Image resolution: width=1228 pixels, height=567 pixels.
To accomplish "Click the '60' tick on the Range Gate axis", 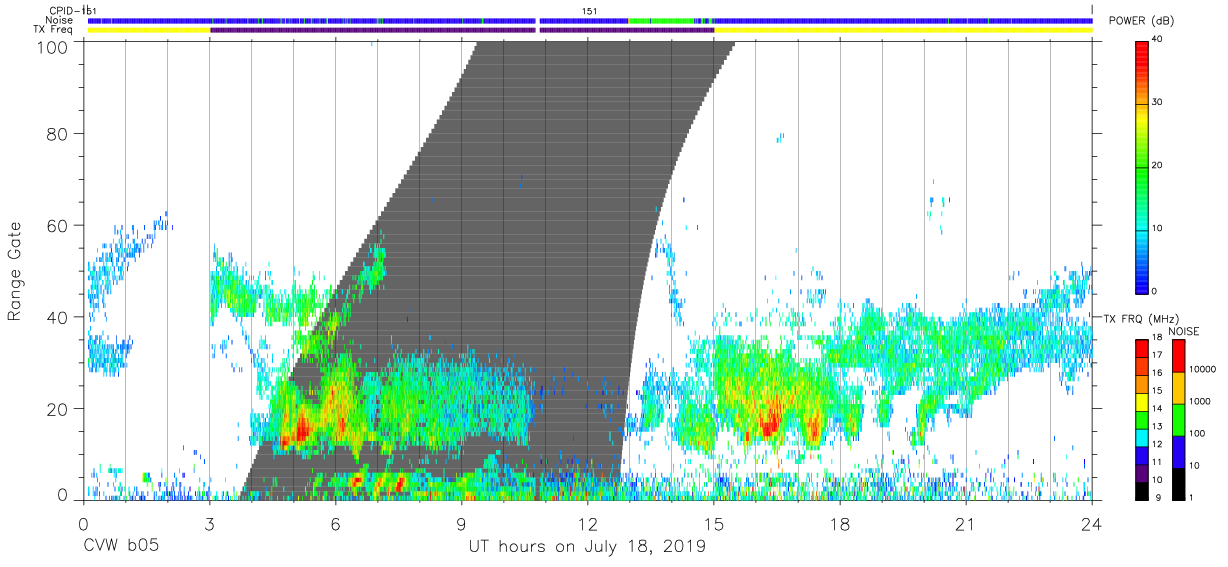I will (58, 225).
